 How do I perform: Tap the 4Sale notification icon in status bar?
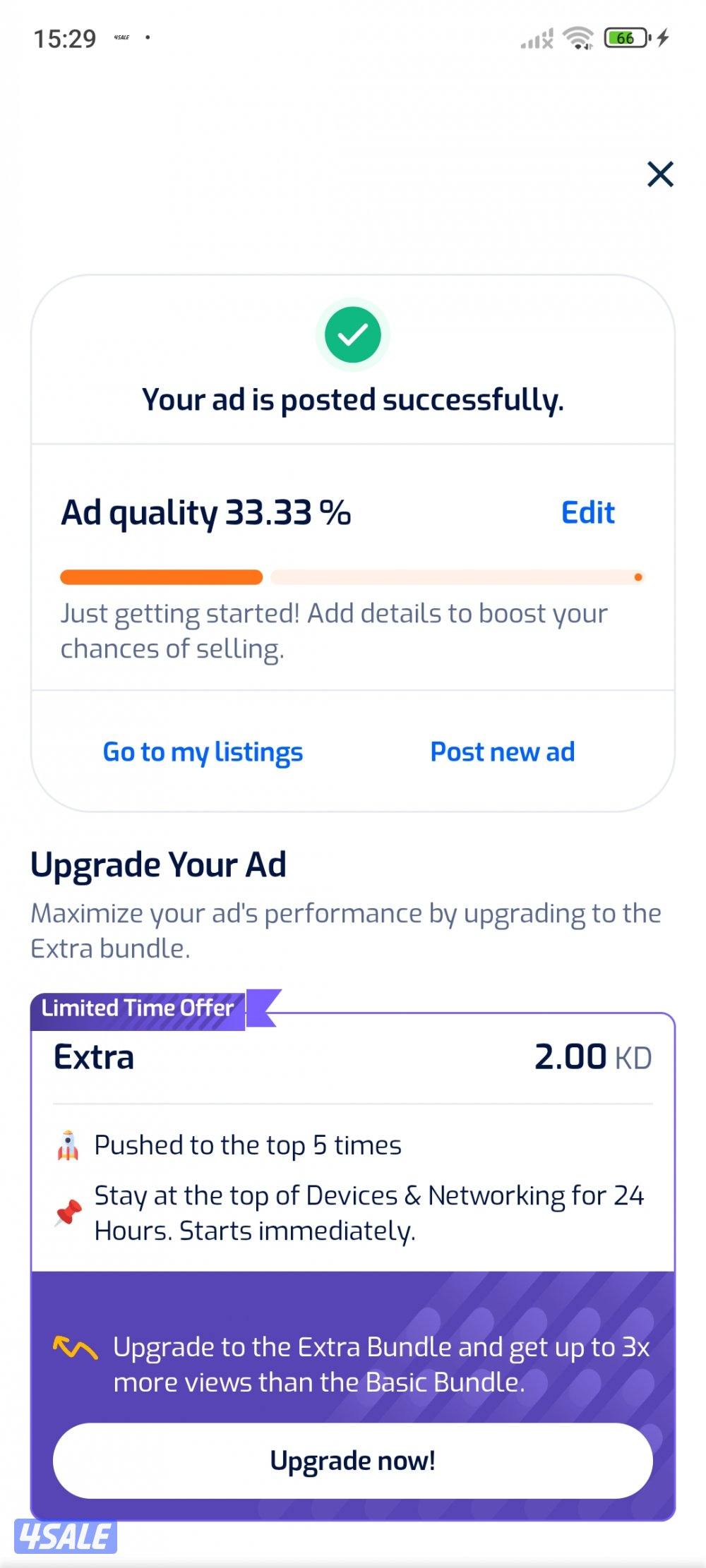point(121,37)
